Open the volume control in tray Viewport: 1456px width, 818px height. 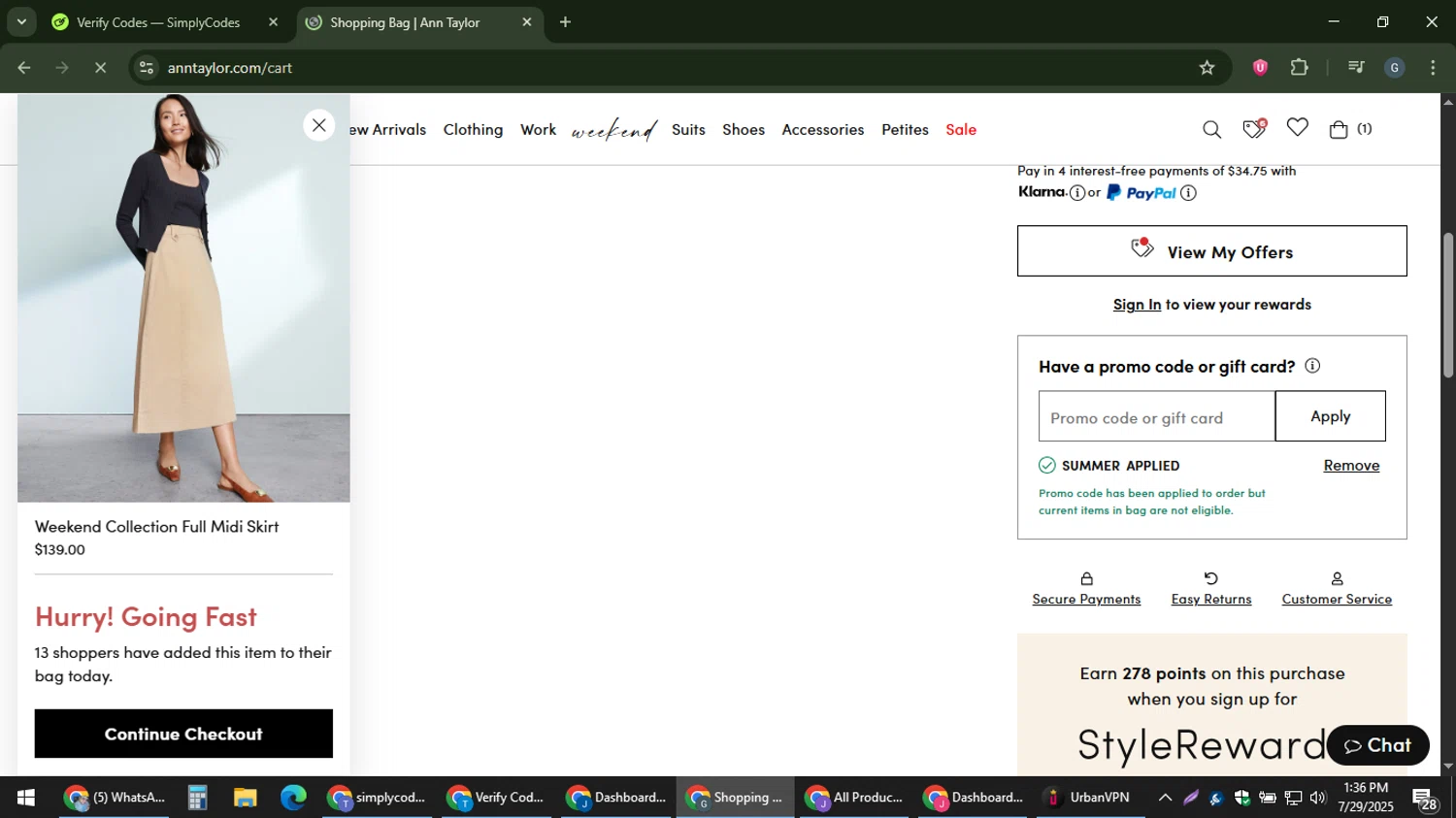point(1317,798)
